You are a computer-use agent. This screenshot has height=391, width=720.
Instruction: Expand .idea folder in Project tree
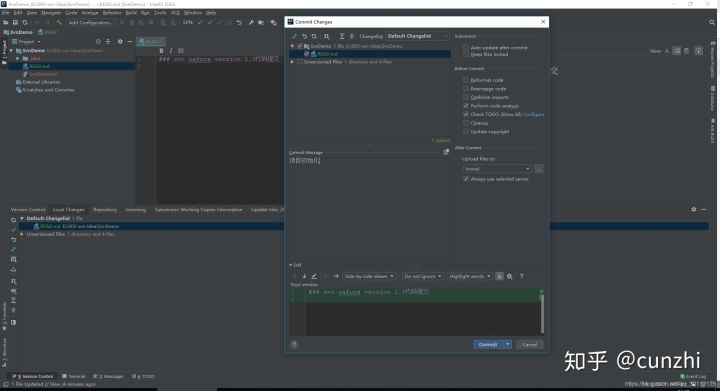tap(18, 58)
